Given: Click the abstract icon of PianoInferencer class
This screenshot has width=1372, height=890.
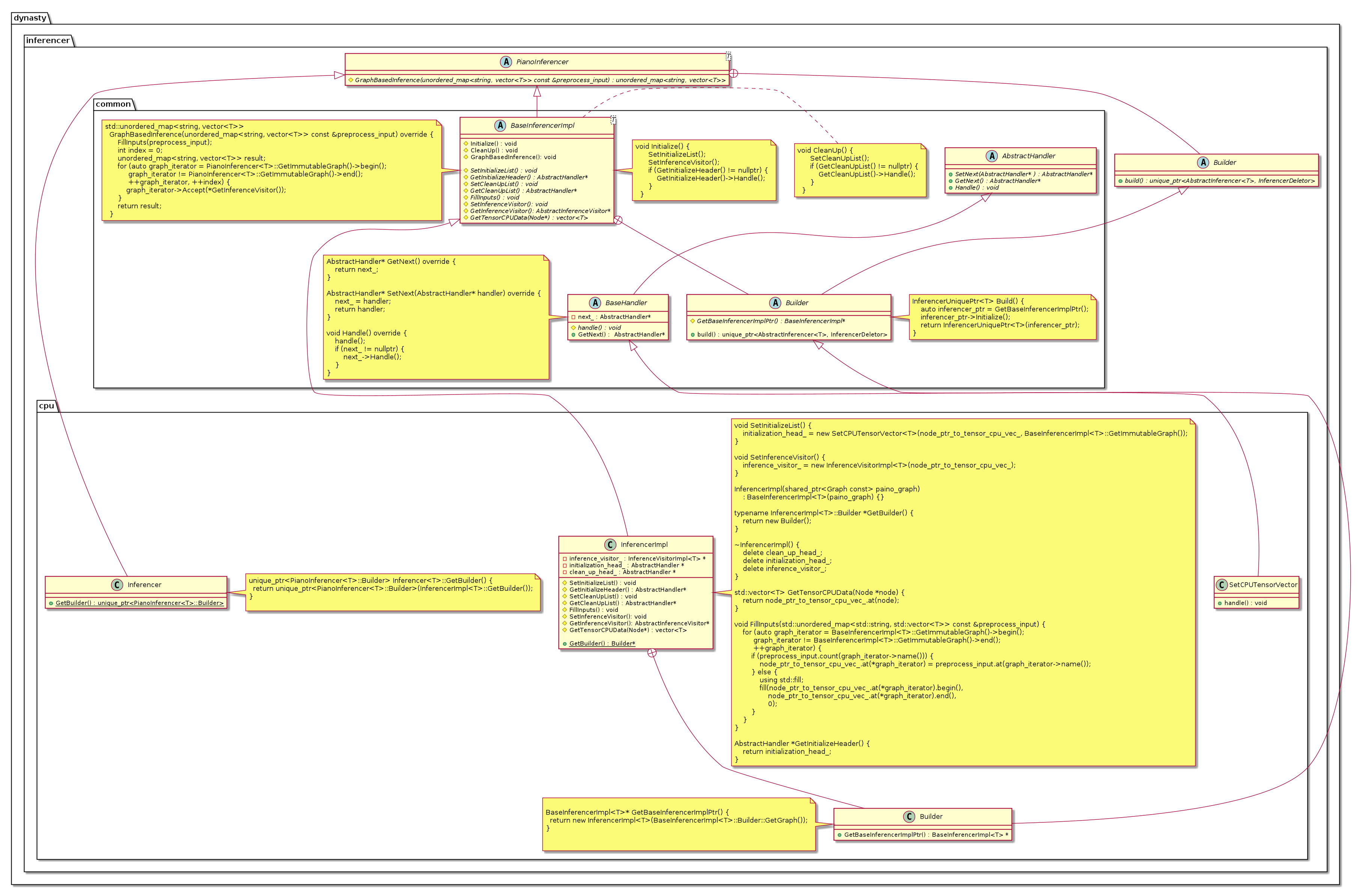Looking at the screenshot, I should tap(506, 62).
